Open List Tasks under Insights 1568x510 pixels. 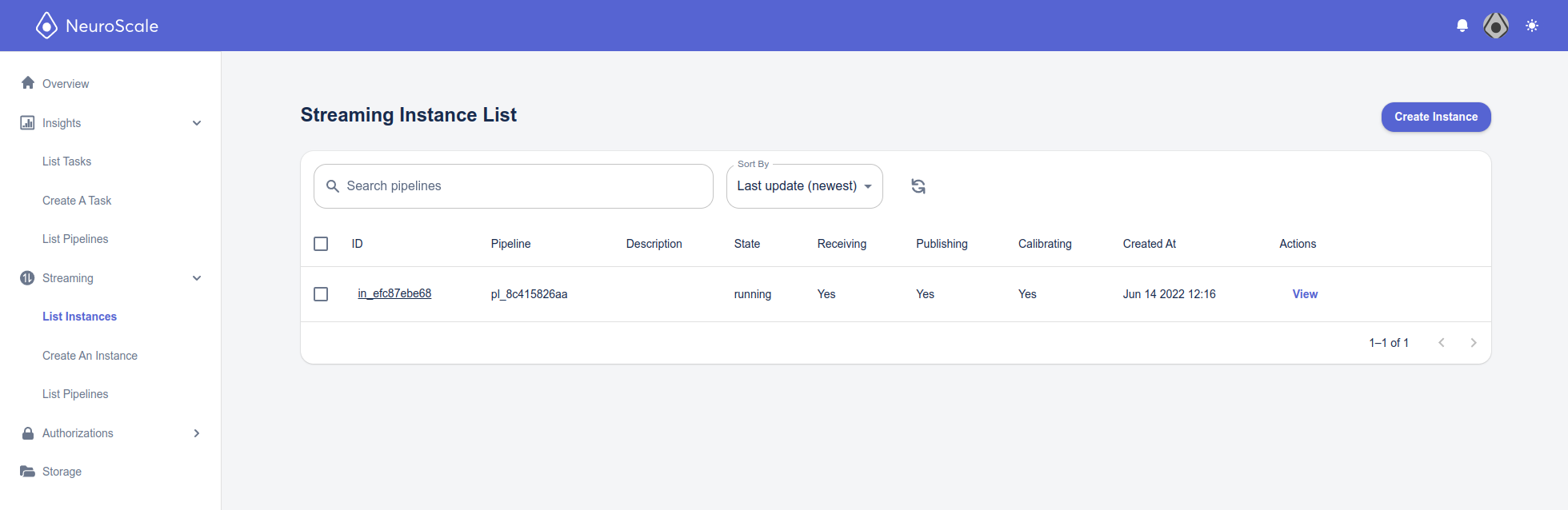coord(66,161)
